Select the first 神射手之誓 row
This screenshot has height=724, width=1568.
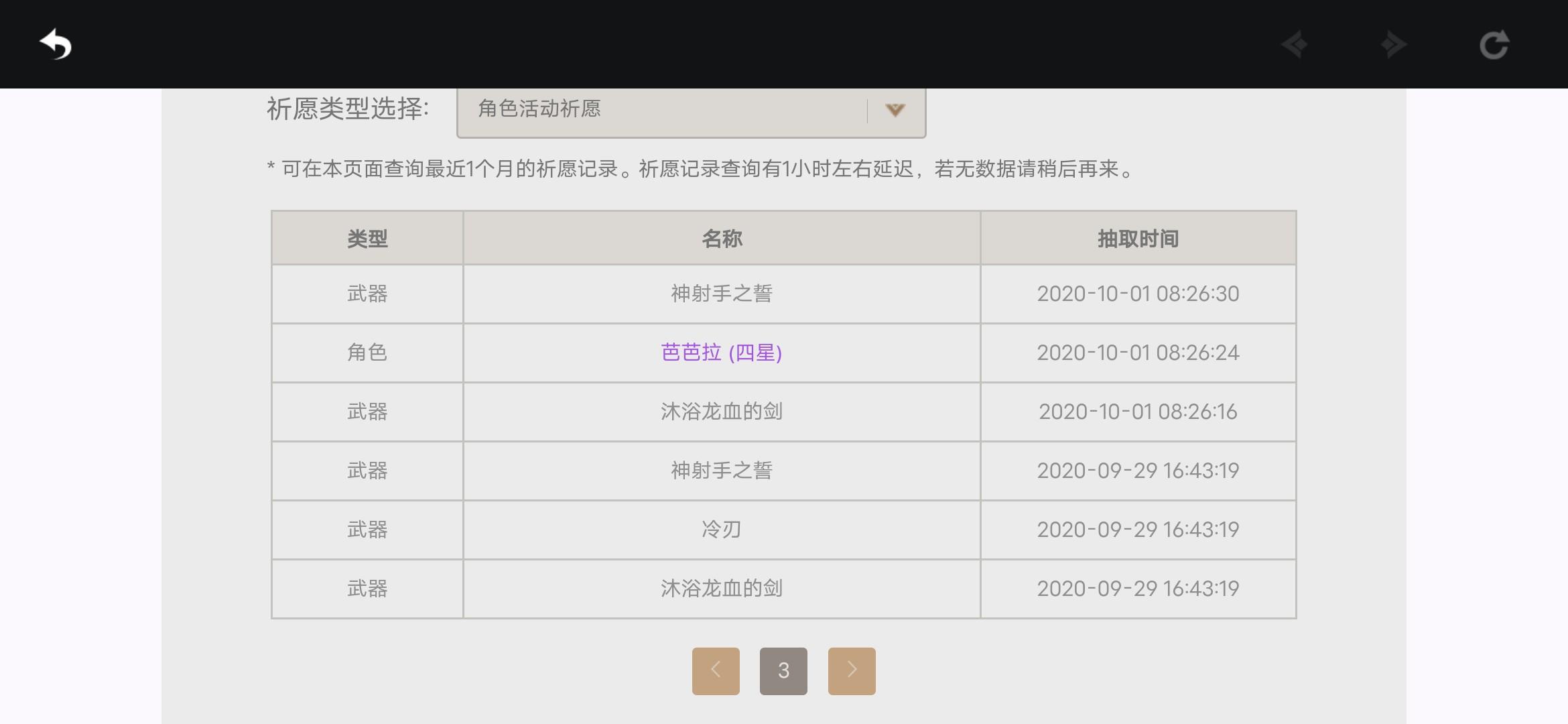tap(783, 294)
